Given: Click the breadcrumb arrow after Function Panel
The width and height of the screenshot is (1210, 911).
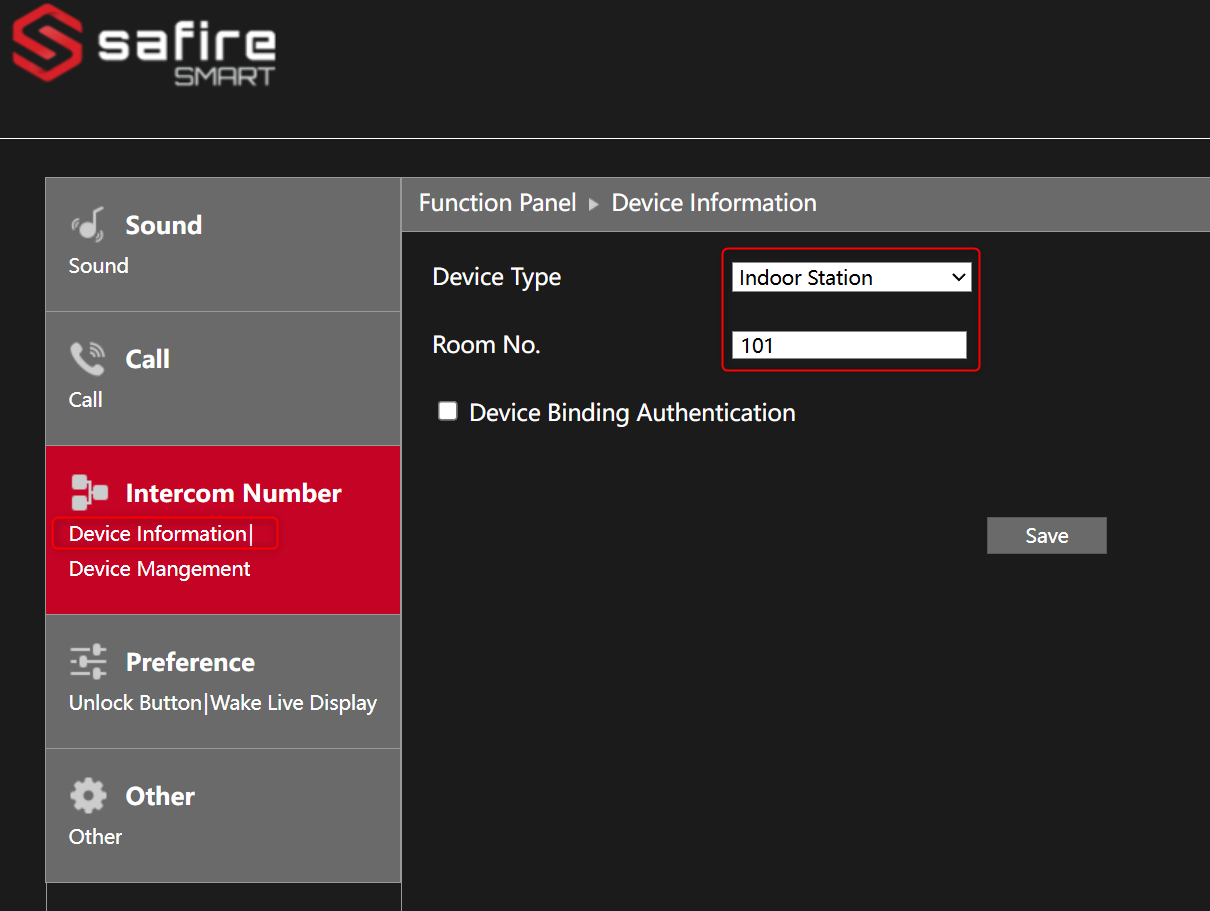Looking at the screenshot, I should (593, 204).
